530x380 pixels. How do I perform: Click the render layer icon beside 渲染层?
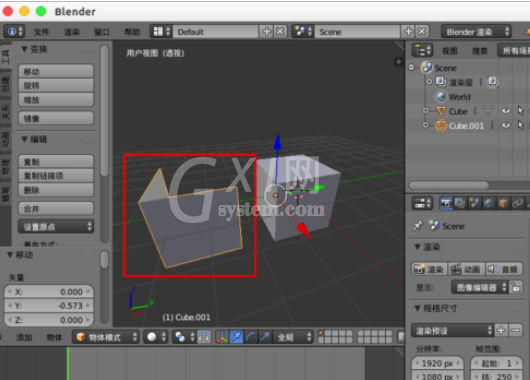point(493,81)
